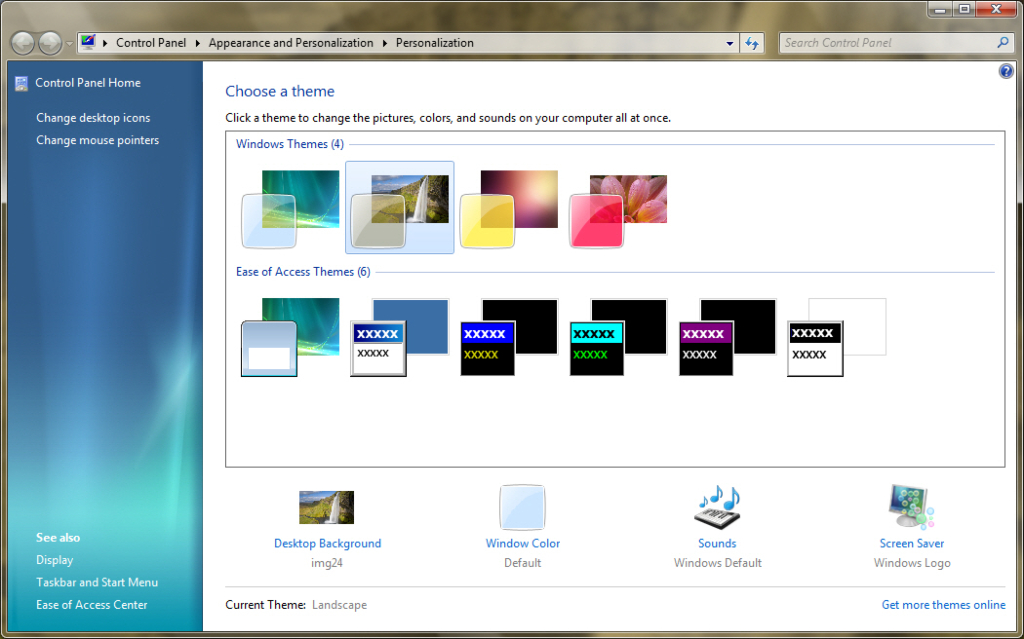Choose high contrast theme with green text
The width and height of the screenshot is (1024, 639).
click(618, 337)
